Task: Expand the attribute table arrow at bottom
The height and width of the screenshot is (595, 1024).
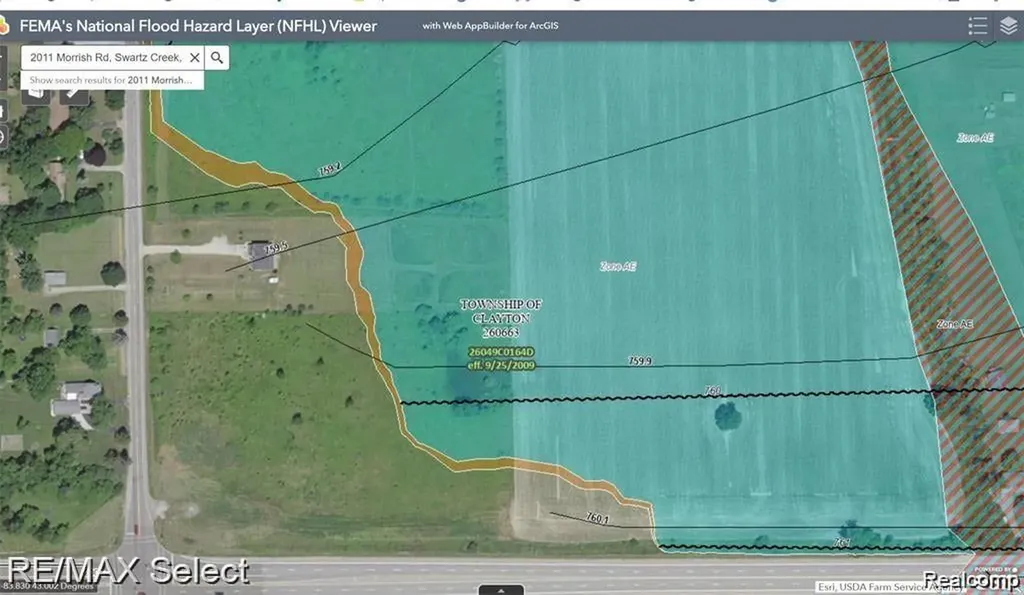Action: (x=501, y=590)
